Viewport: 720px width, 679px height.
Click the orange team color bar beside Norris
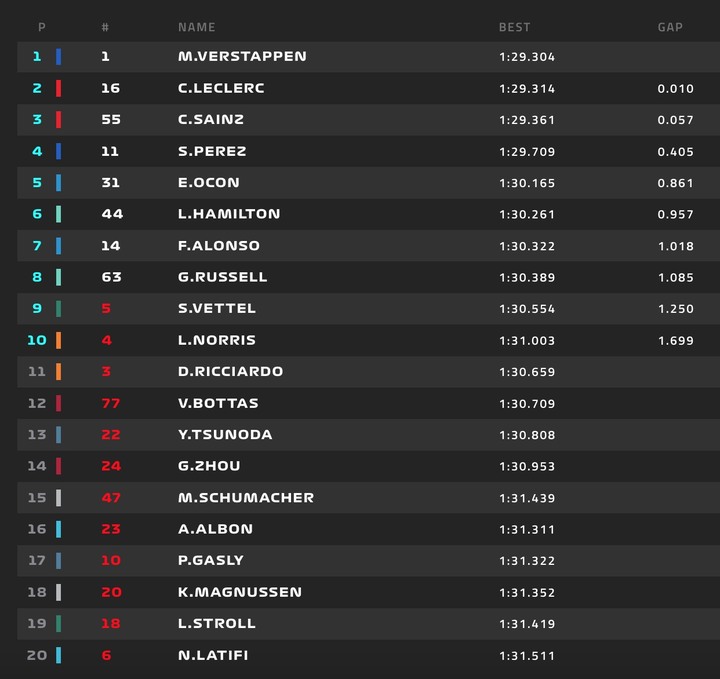coord(58,340)
